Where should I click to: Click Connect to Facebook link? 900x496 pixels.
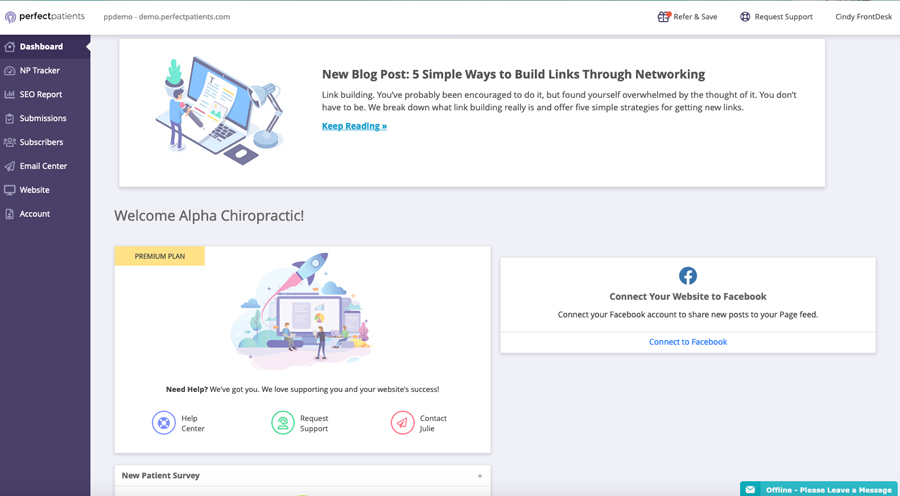688,342
